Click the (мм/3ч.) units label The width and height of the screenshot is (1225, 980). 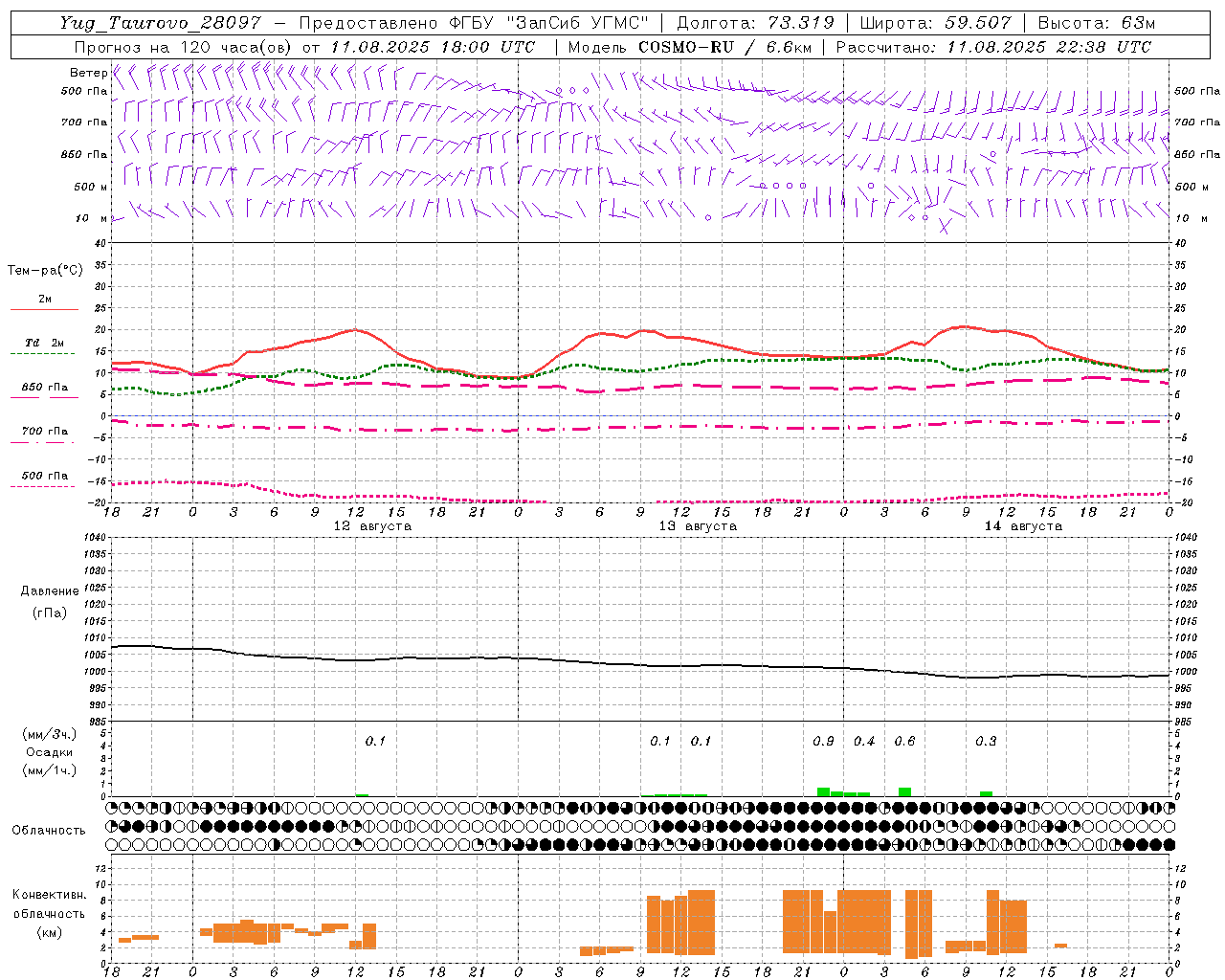(x=50, y=734)
